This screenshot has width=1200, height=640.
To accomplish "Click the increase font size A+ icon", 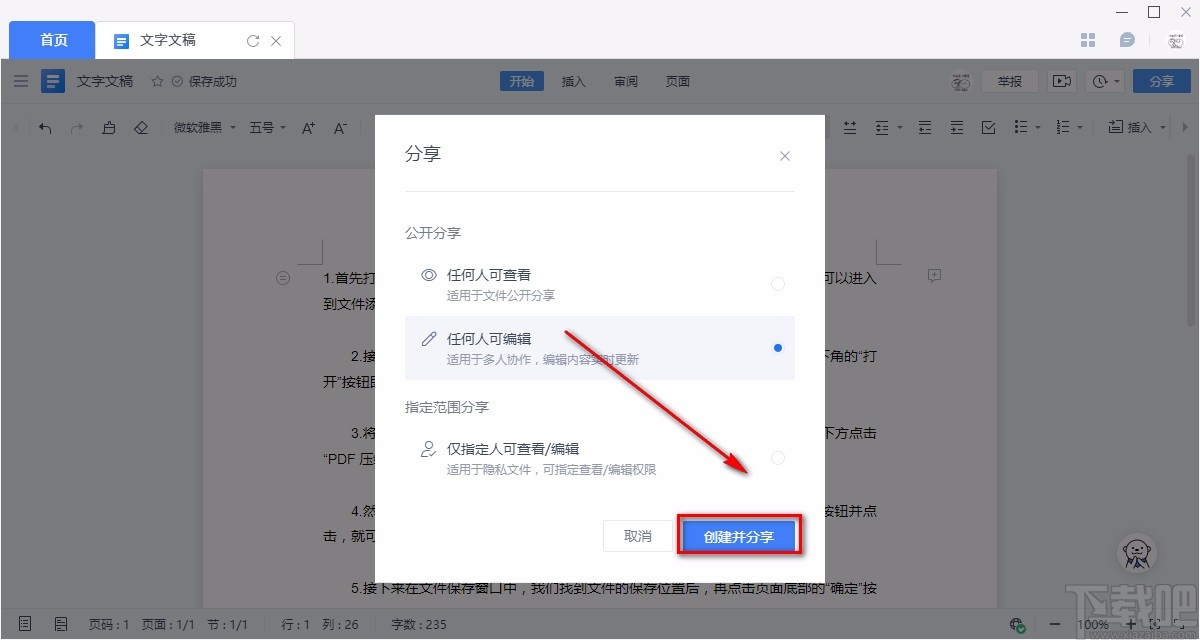I will pos(309,128).
